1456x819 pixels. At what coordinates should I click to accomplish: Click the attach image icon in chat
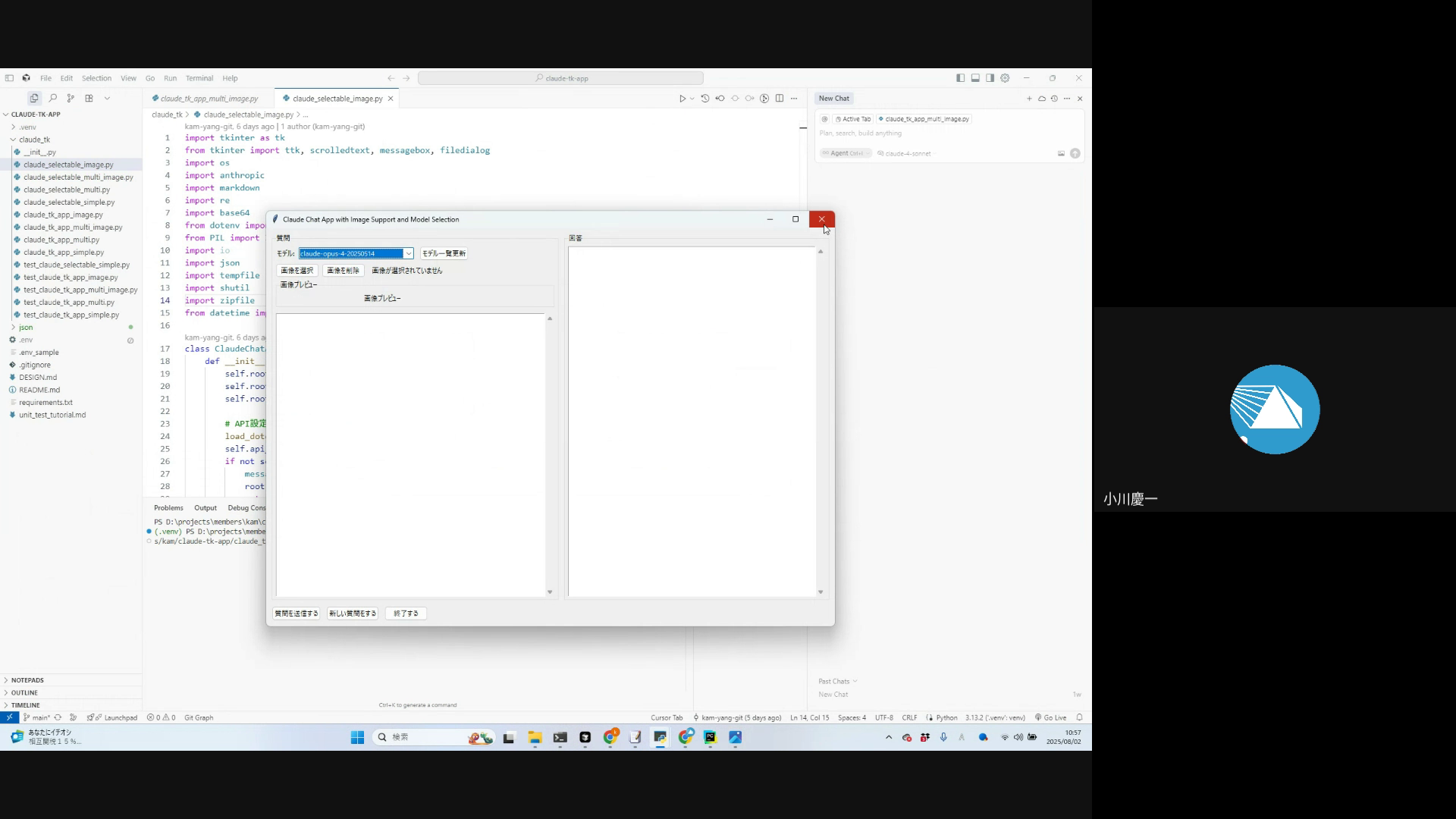point(1061,153)
